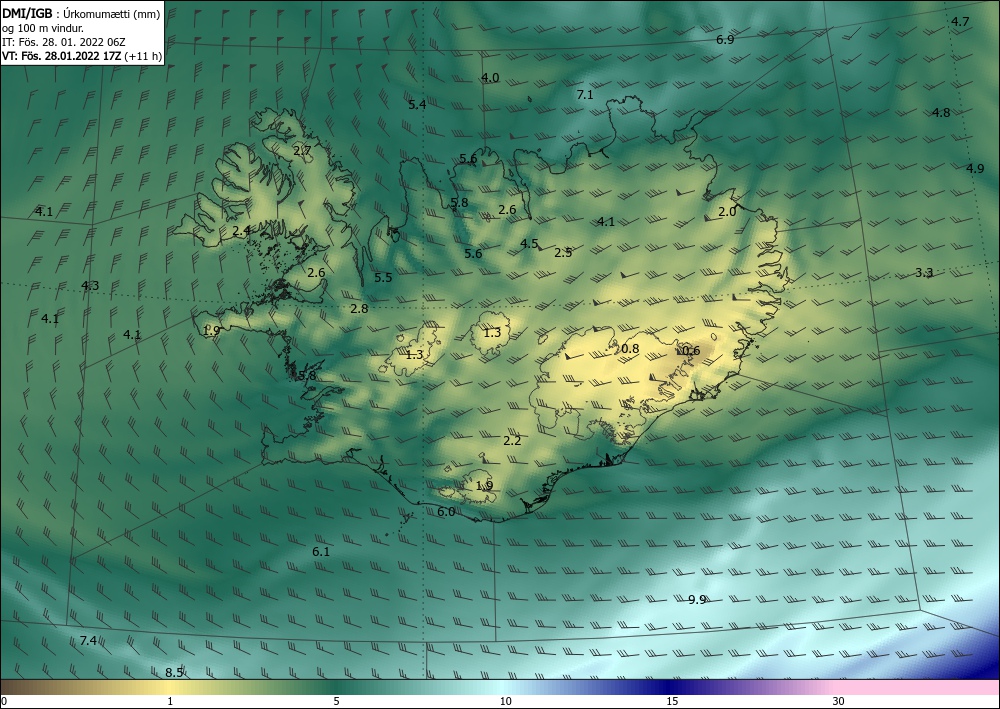Click the 4.0 value on the map

tap(490, 78)
